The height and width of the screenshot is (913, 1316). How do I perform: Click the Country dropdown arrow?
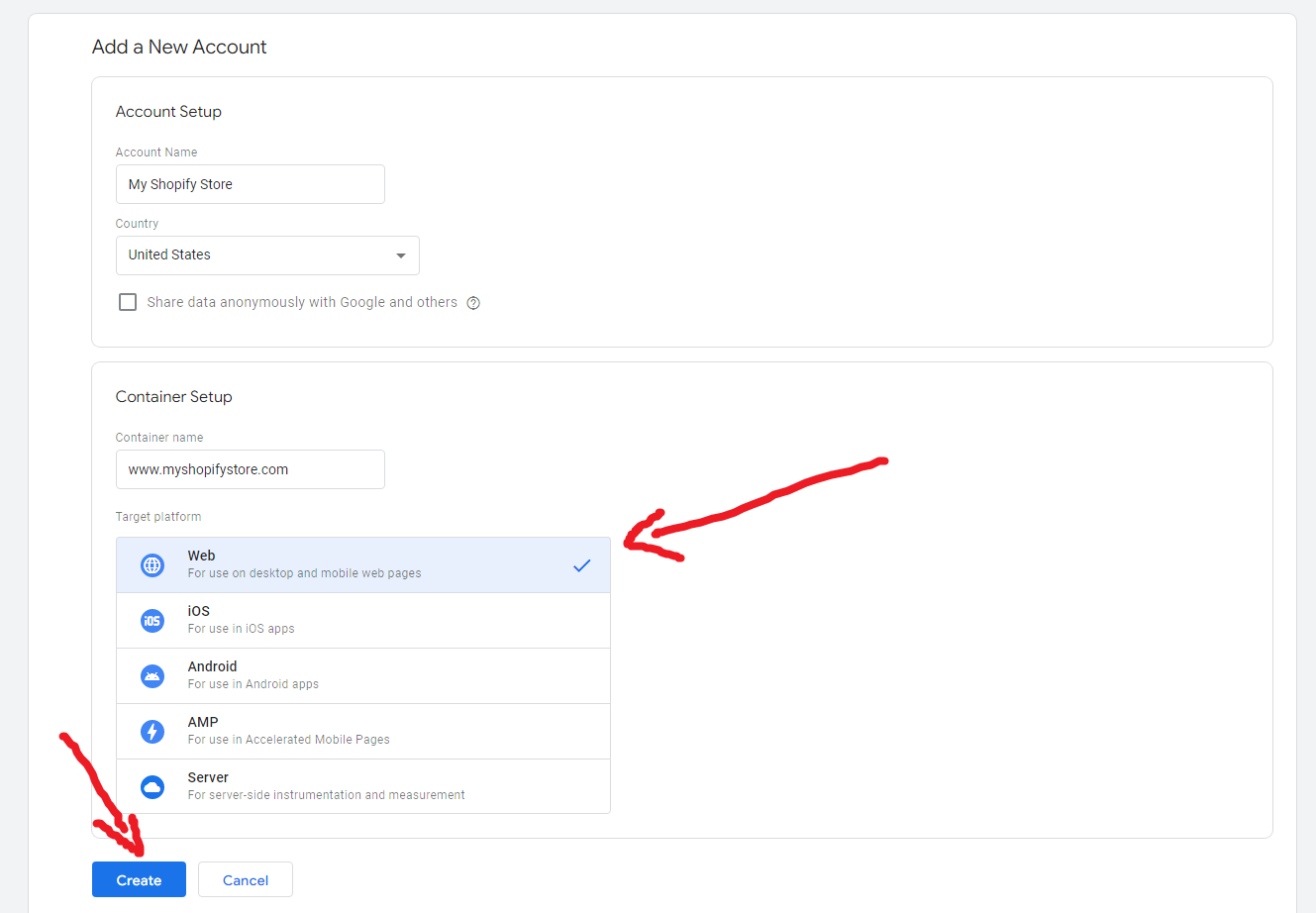coord(402,254)
